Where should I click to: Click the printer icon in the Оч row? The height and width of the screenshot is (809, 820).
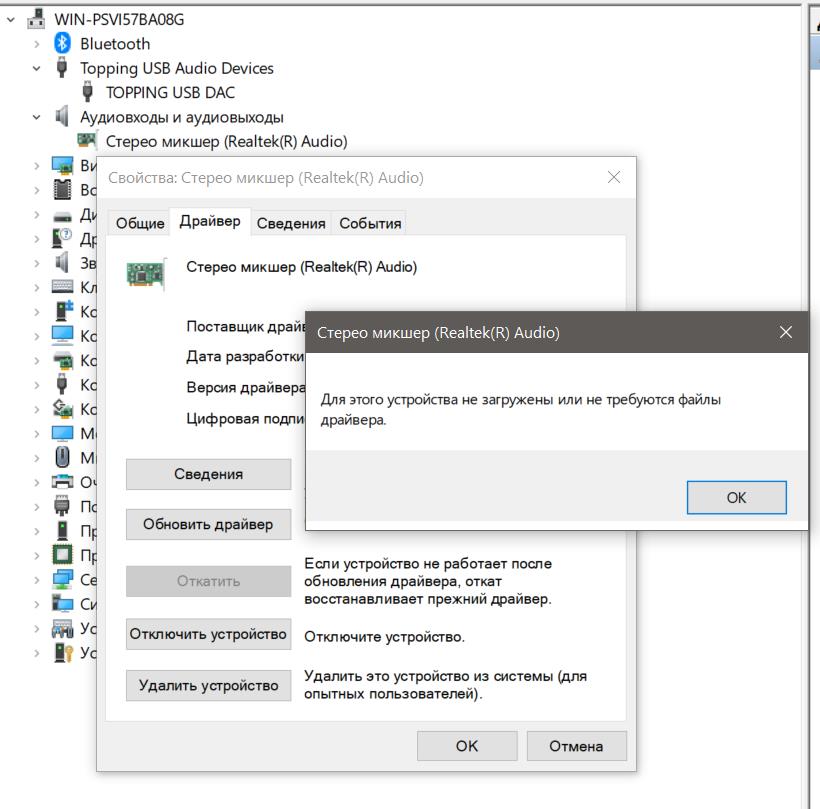pos(62,481)
